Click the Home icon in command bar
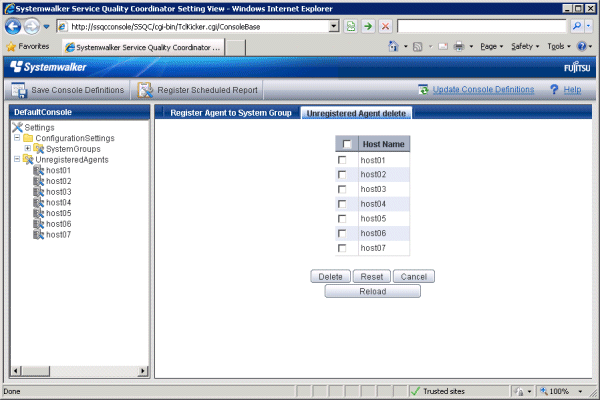600x400 pixels. coord(393,46)
